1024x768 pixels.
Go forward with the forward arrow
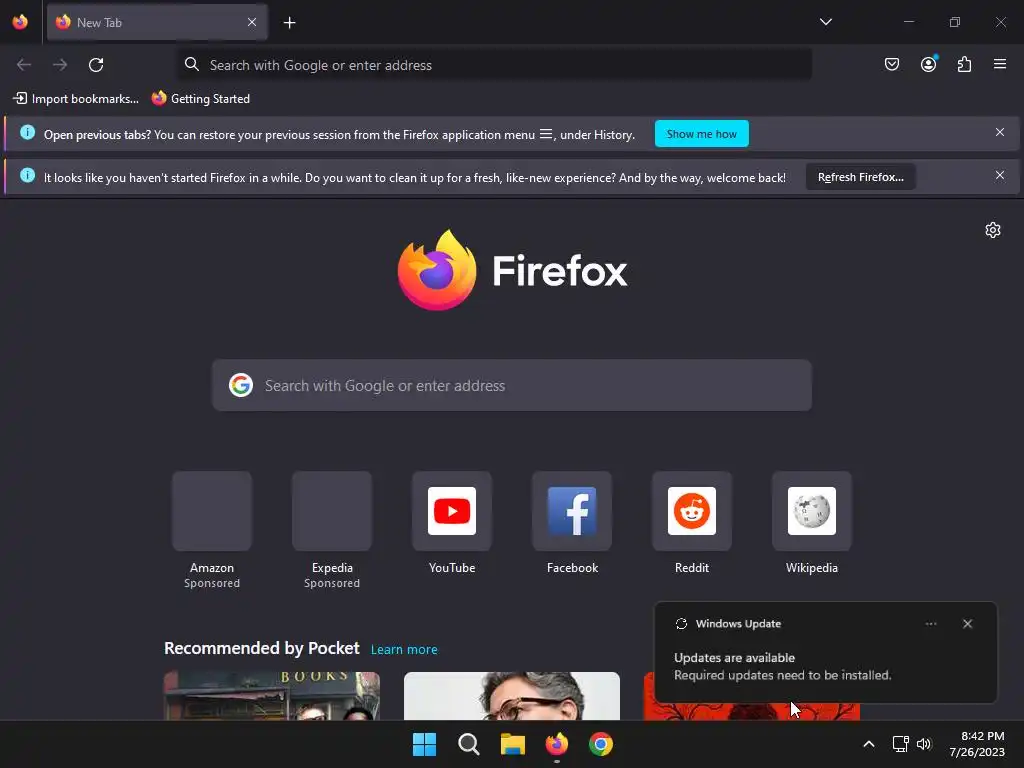coord(60,65)
